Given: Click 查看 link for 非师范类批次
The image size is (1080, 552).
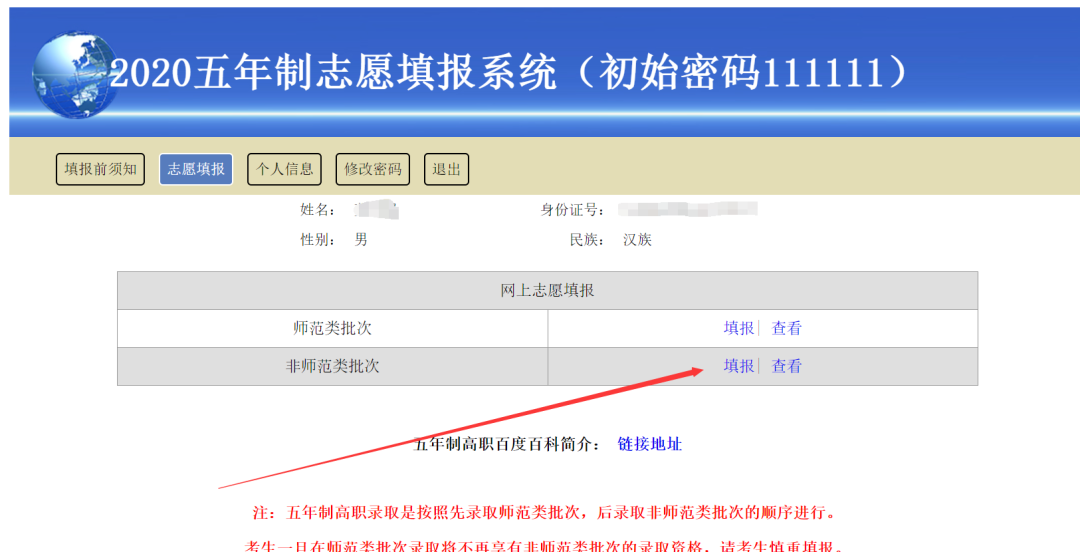Looking at the screenshot, I should [x=787, y=366].
